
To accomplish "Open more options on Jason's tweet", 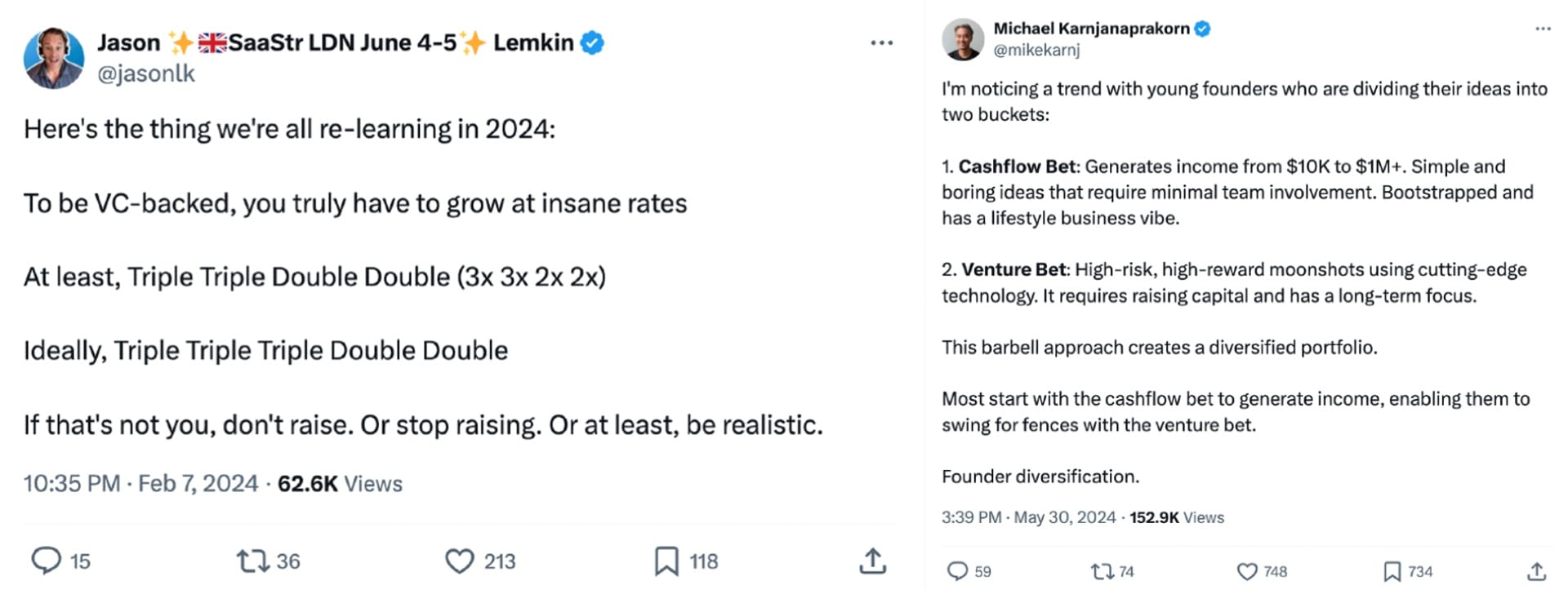I will 881,42.
